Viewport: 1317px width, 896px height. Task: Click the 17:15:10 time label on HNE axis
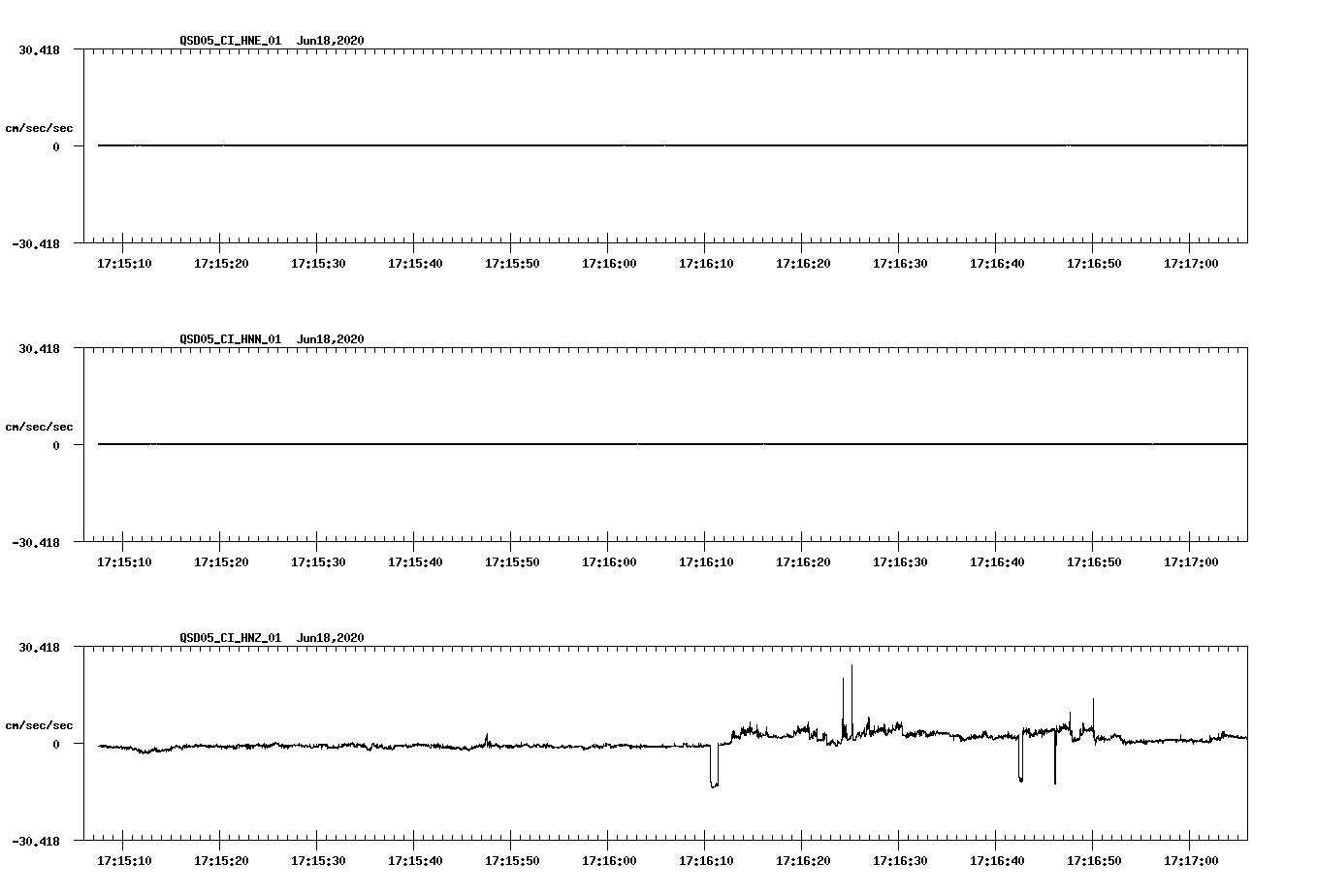[x=124, y=264]
